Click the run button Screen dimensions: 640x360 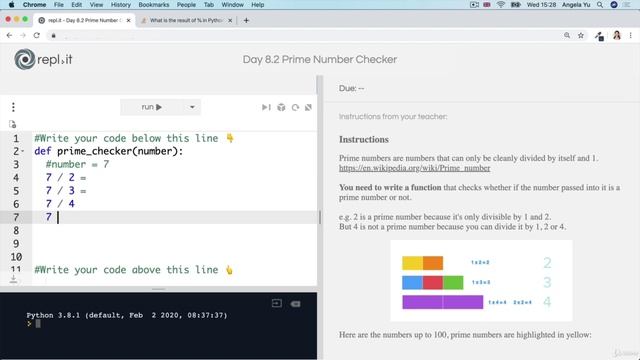151,107
